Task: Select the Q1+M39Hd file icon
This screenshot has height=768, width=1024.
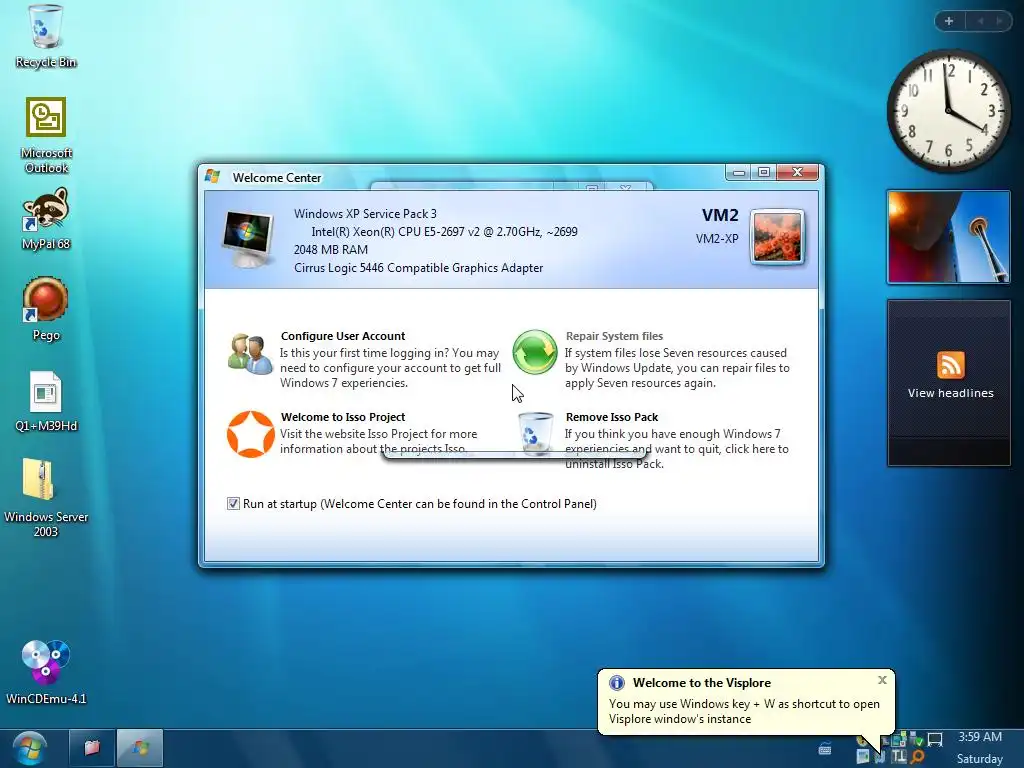Action: pos(46,402)
